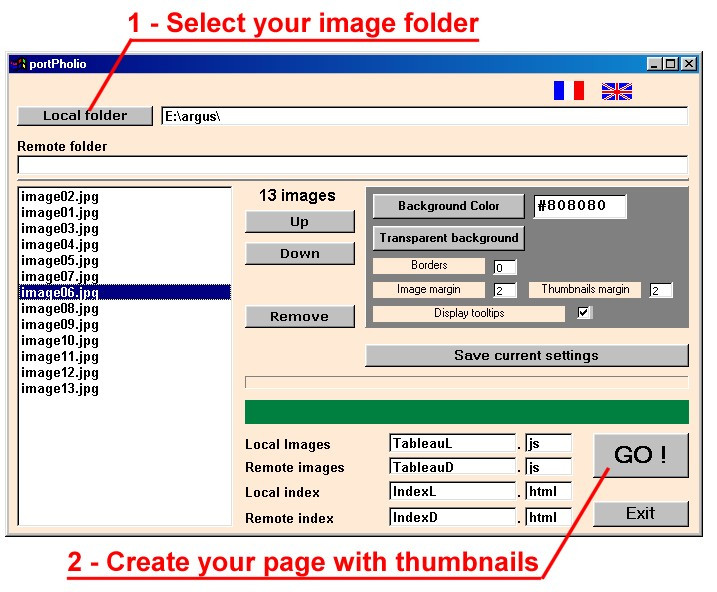Switch language with the British flag icon
Viewport: 717px width, 592px height.
click(616, 91)
